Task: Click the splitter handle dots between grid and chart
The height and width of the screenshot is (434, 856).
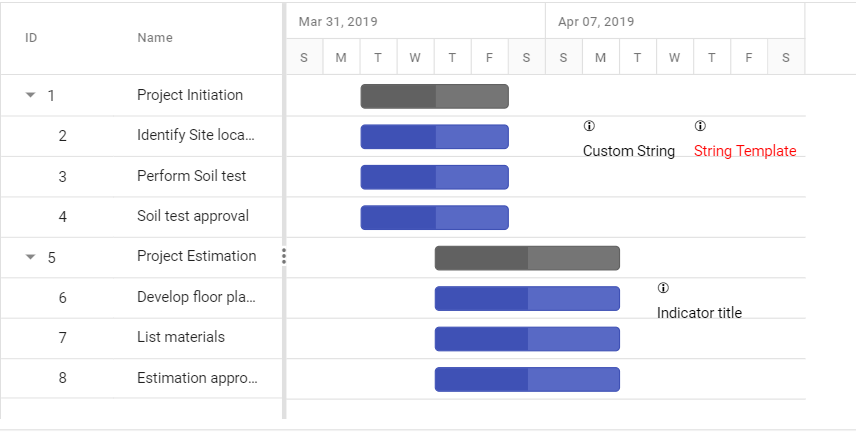Action: click(284, 256)
